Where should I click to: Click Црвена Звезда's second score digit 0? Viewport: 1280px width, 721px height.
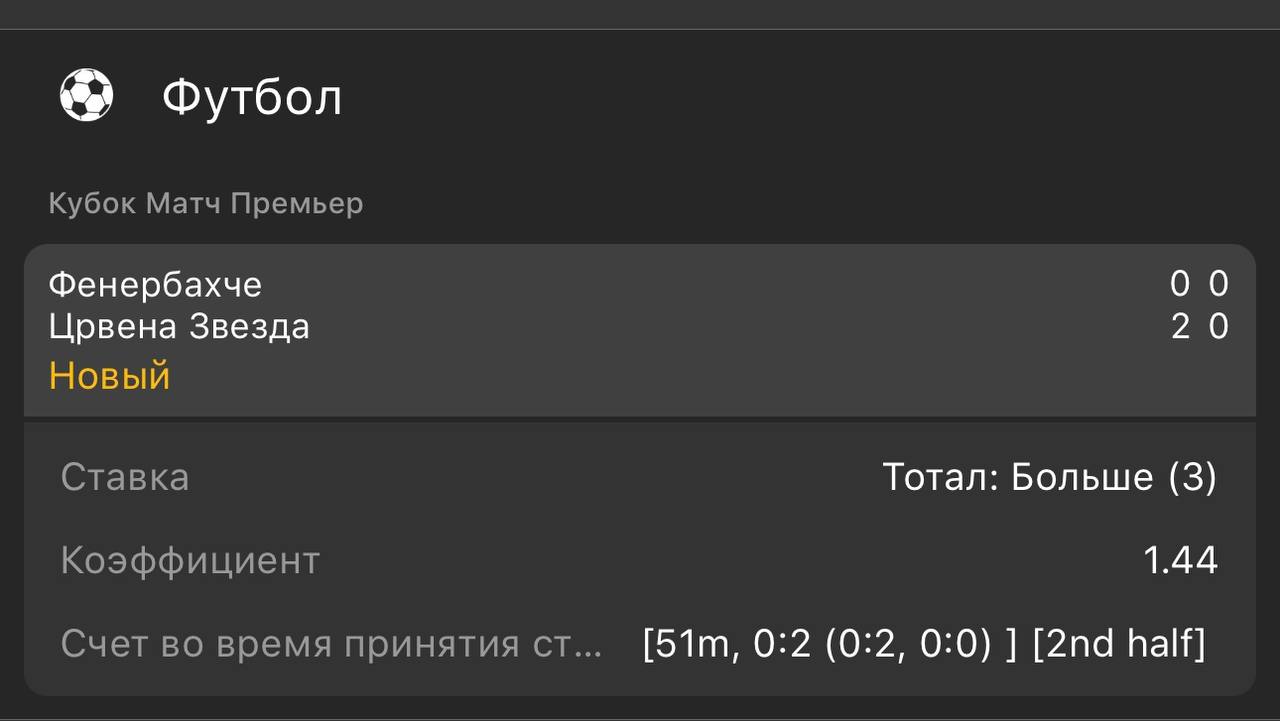[x=1218, y=327]
